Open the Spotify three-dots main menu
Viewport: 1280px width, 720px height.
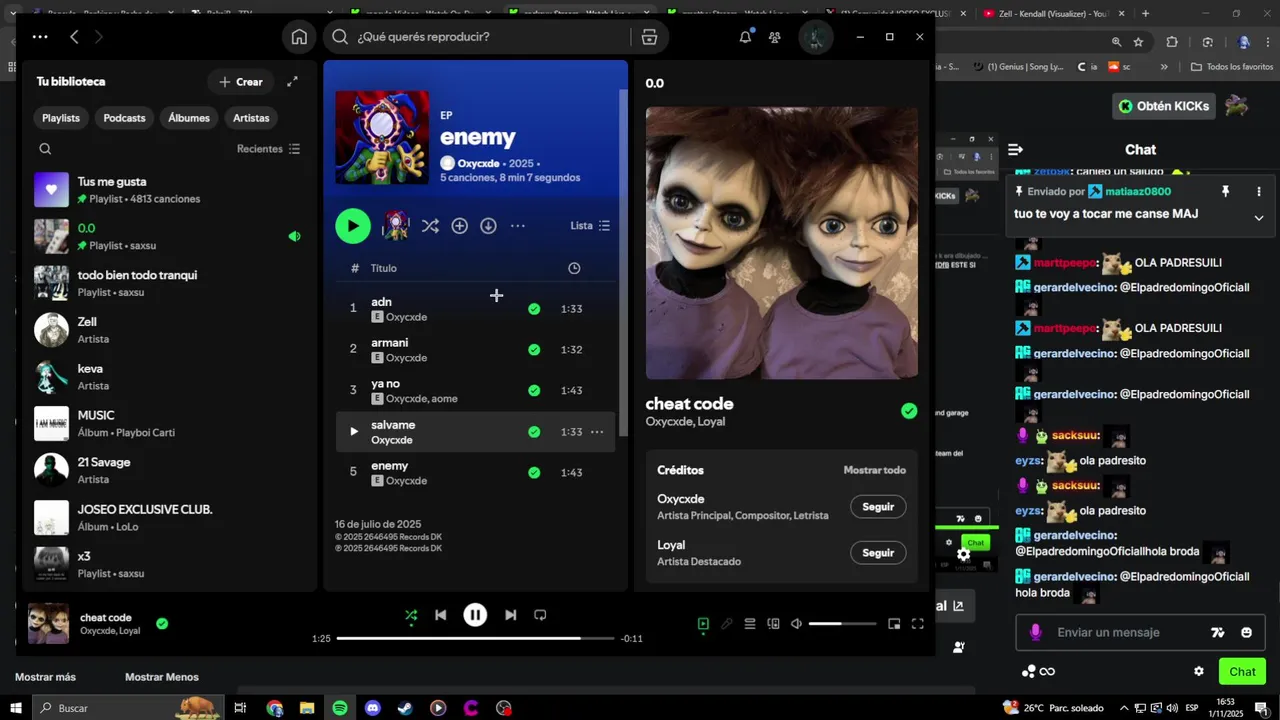click(40, 37)
